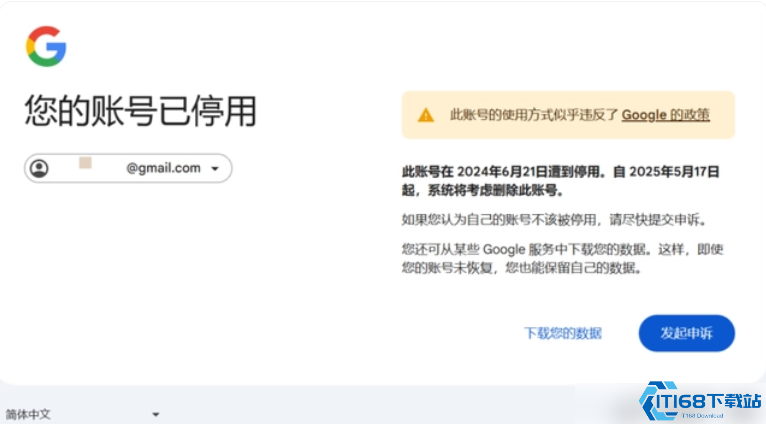Click the Google logo
This screenshot has height=424, width=766.
[x=46, y=46]
